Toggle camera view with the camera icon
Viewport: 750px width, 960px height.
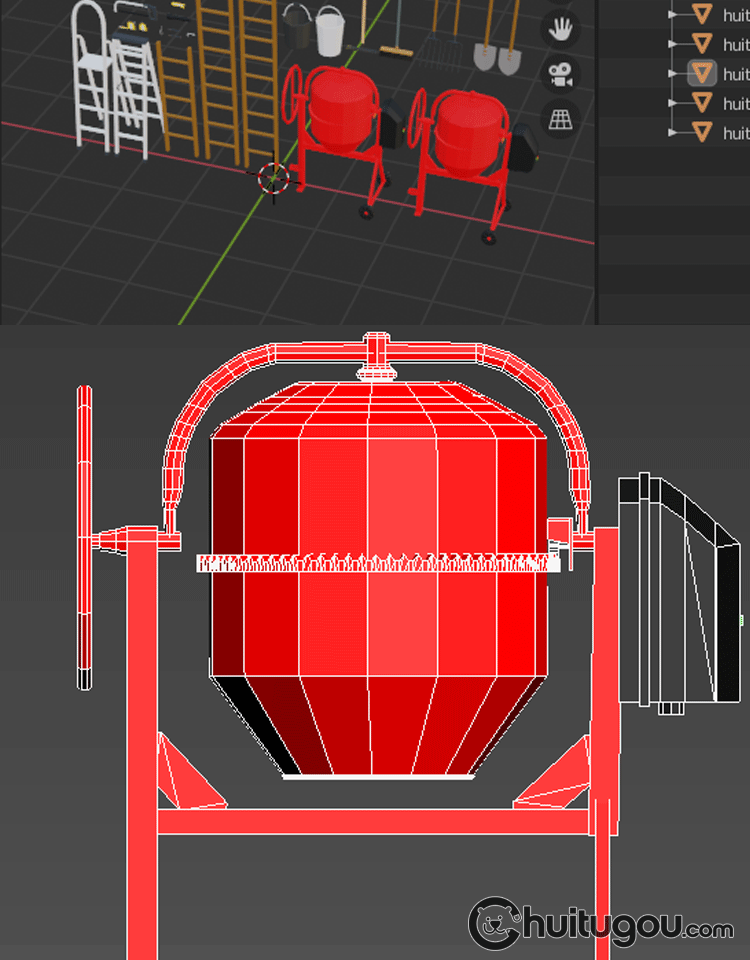point(560,75)
